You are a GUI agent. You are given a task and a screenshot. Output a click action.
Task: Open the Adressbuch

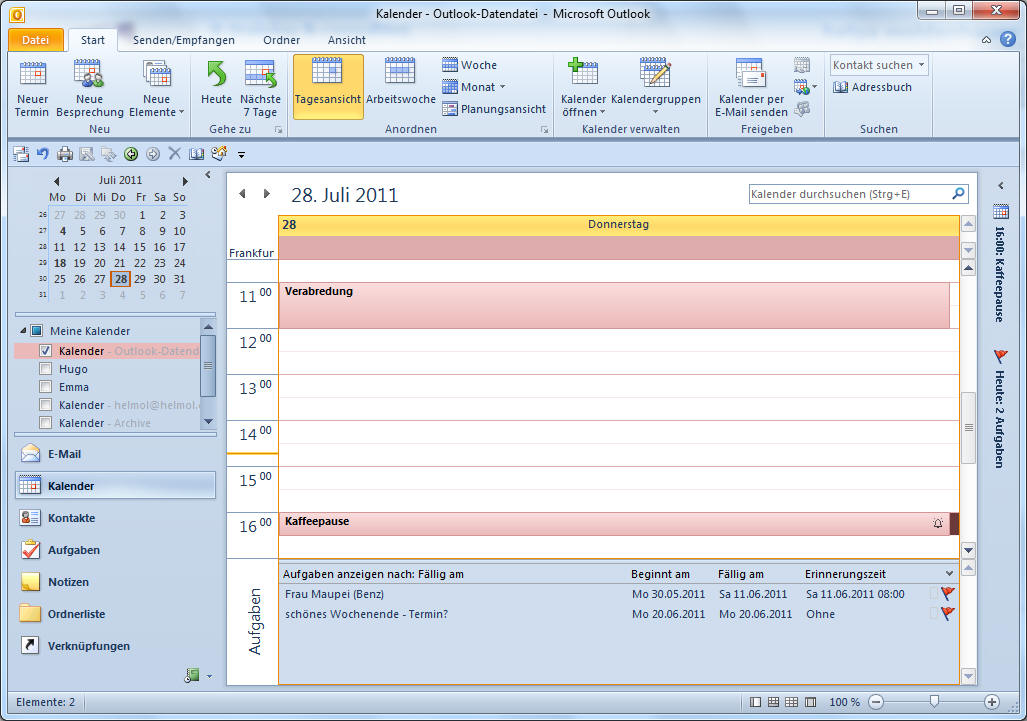872,87
